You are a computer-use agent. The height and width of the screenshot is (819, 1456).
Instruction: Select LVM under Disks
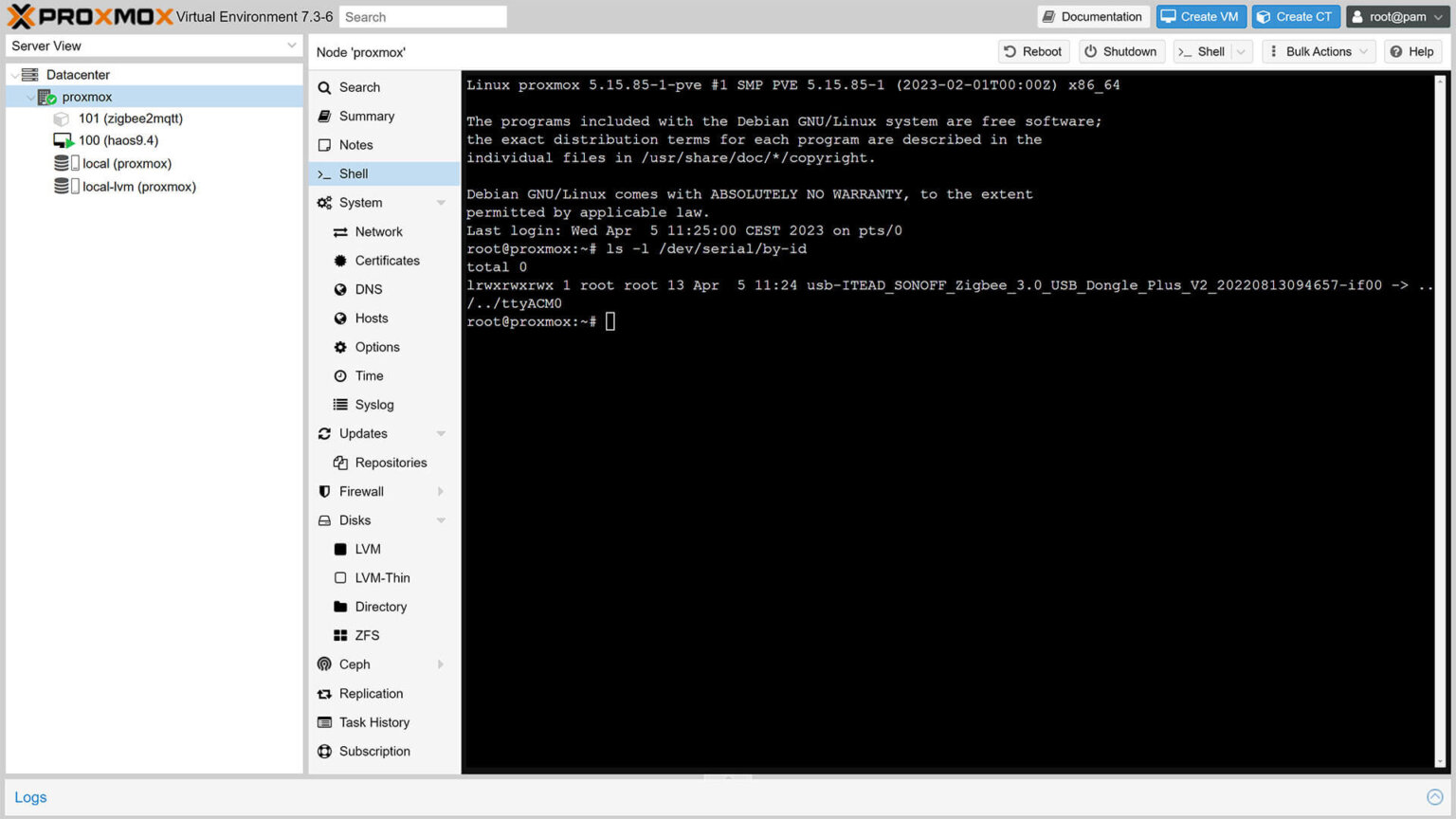coord(365,549)
